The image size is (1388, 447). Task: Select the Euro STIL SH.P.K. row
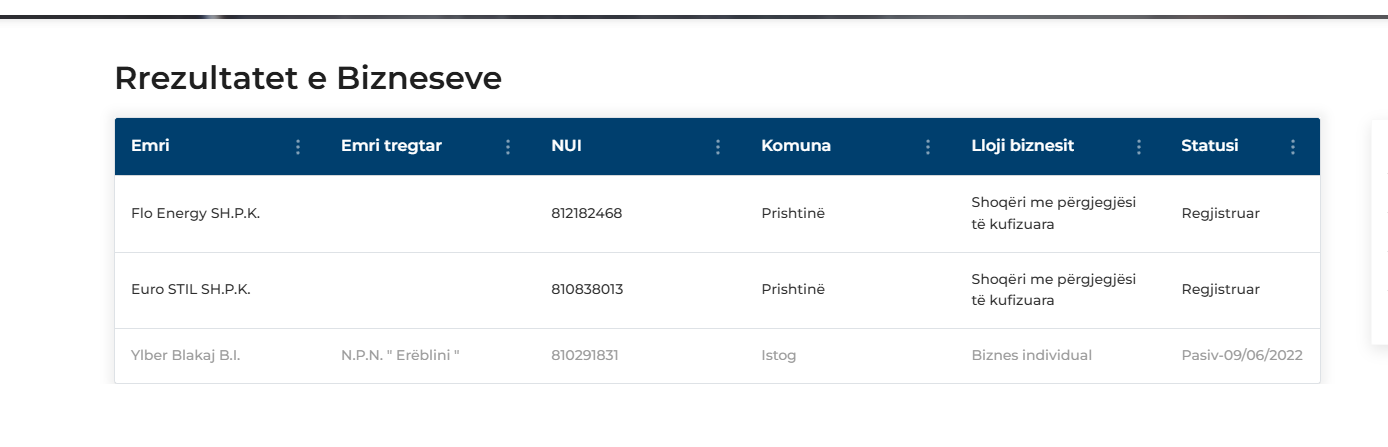point(717,290)
